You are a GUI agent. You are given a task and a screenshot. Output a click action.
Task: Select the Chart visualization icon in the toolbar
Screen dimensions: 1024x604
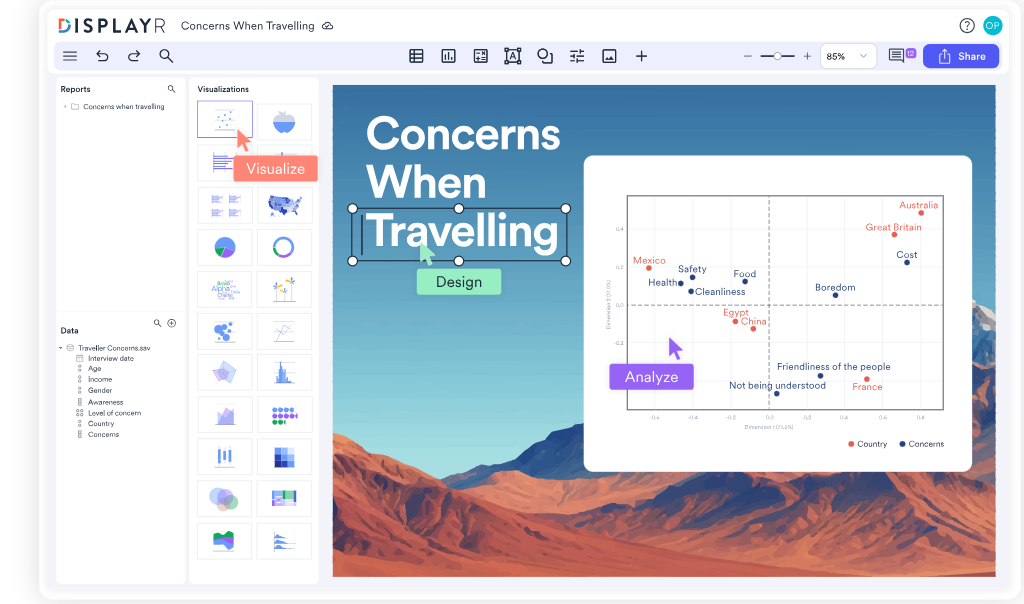448,56
